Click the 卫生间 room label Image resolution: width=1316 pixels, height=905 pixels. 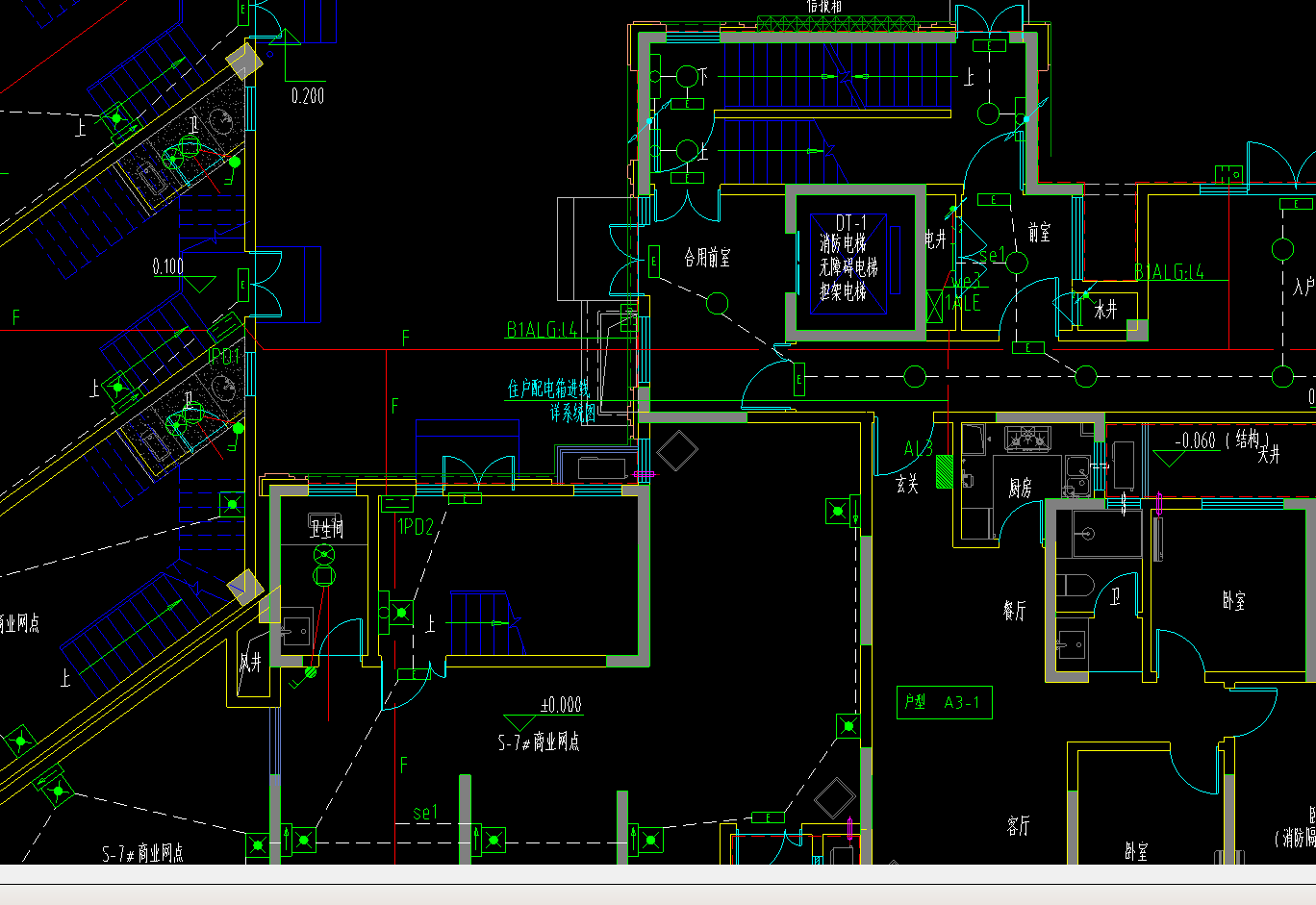coord(326,528)
